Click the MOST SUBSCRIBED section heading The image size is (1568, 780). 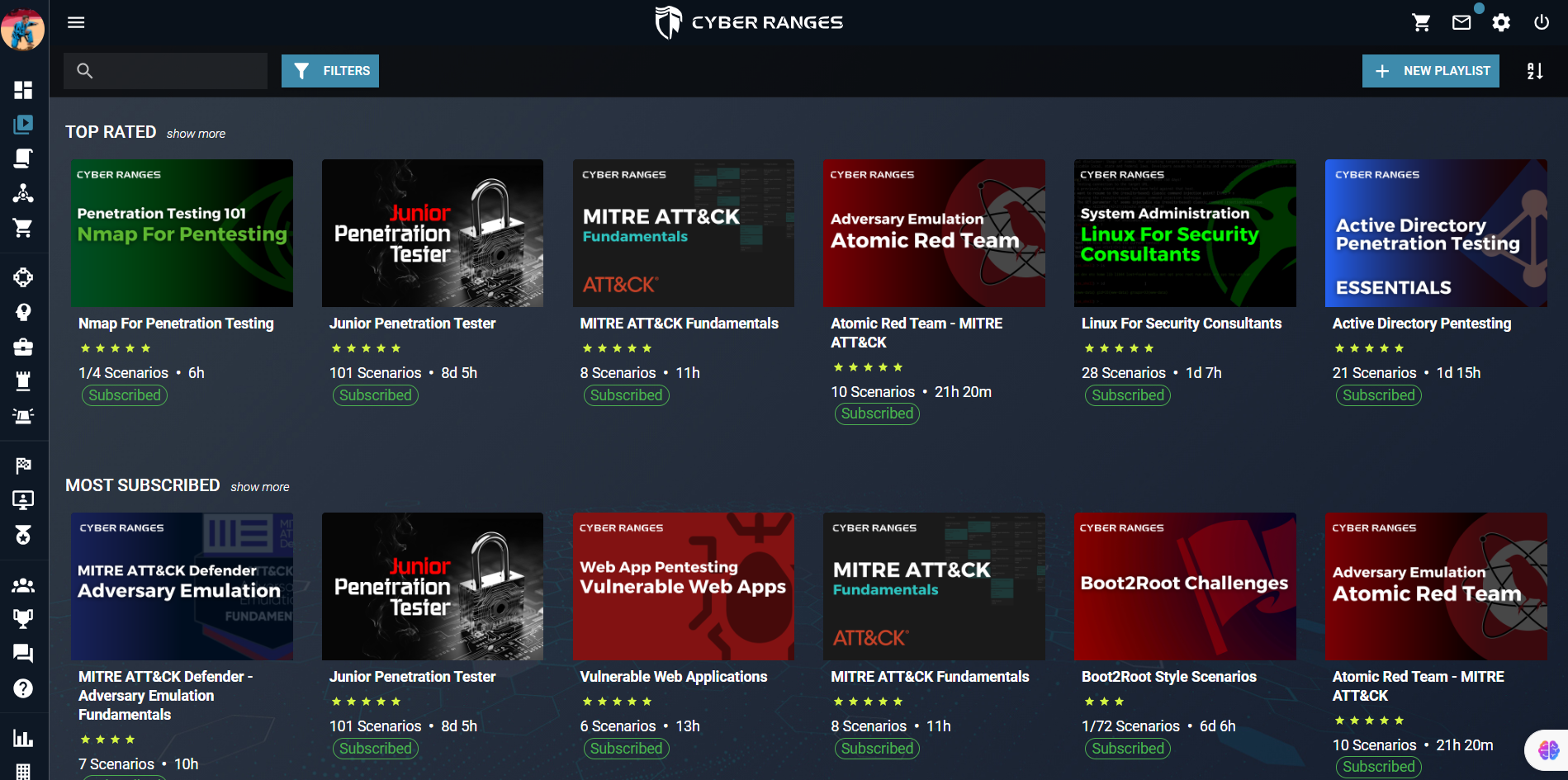143,485
